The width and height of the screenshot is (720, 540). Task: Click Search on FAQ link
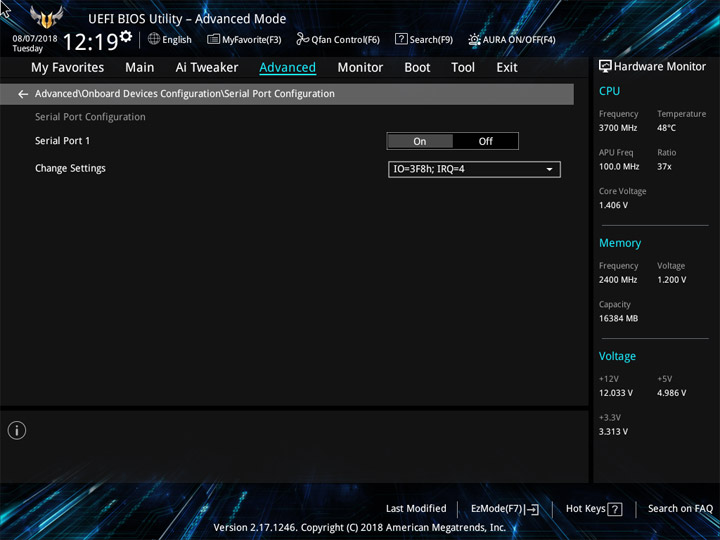point(680,508)
